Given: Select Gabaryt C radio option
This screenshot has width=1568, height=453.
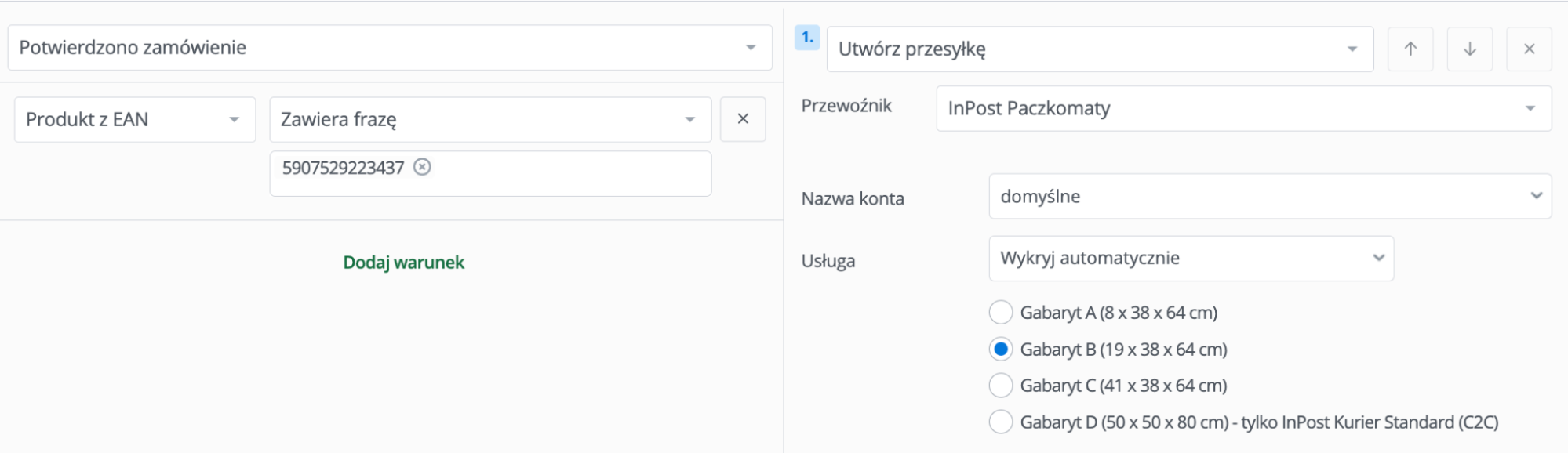Looking at the screenshot, I should tap(1001, 386).
